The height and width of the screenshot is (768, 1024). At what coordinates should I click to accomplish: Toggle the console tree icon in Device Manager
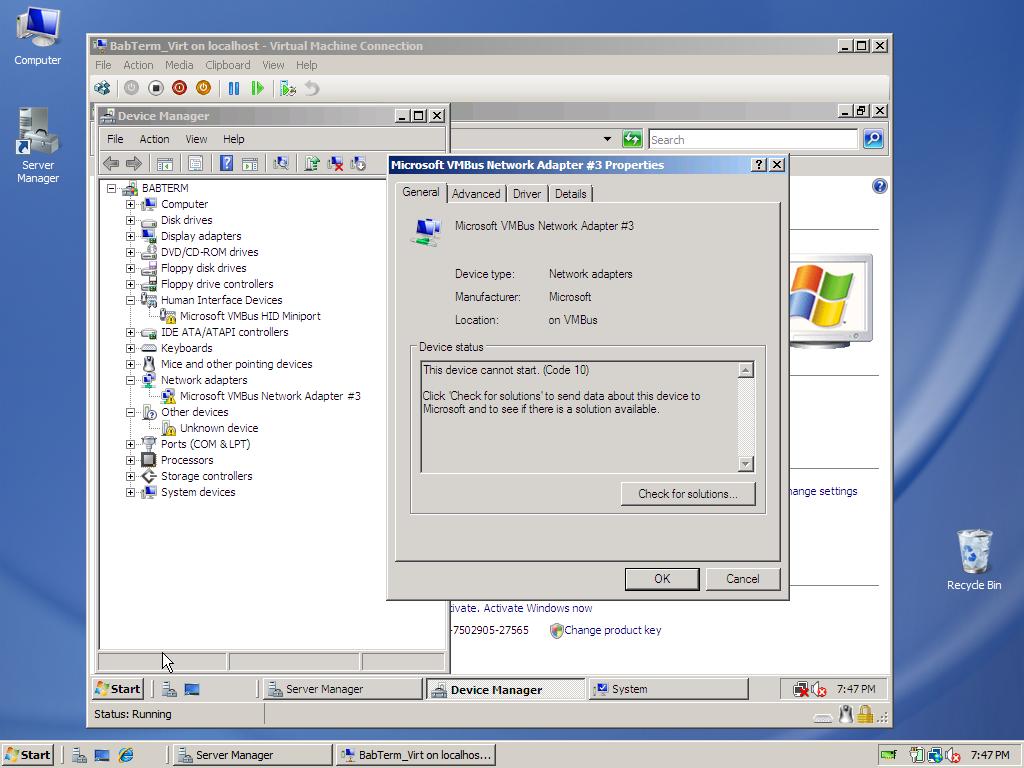165,163
